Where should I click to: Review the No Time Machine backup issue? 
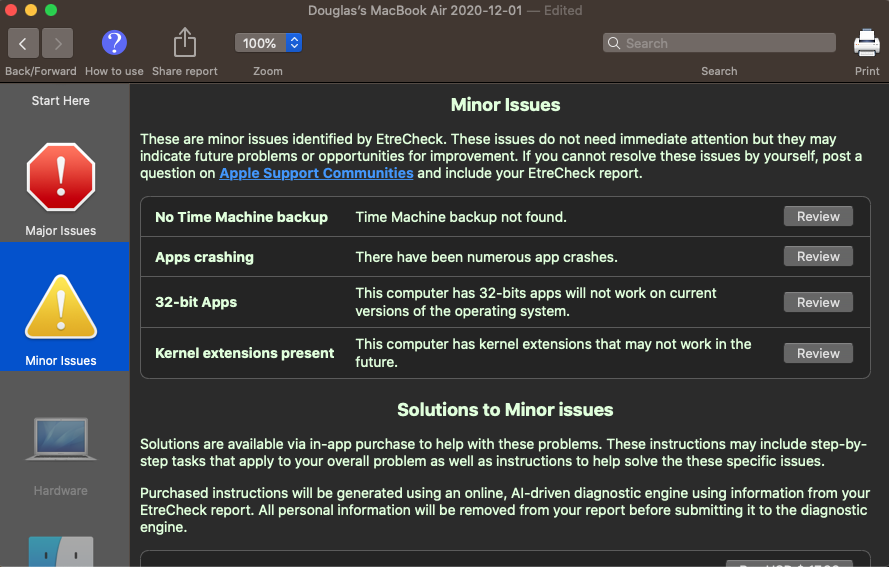tap(818, 217)
